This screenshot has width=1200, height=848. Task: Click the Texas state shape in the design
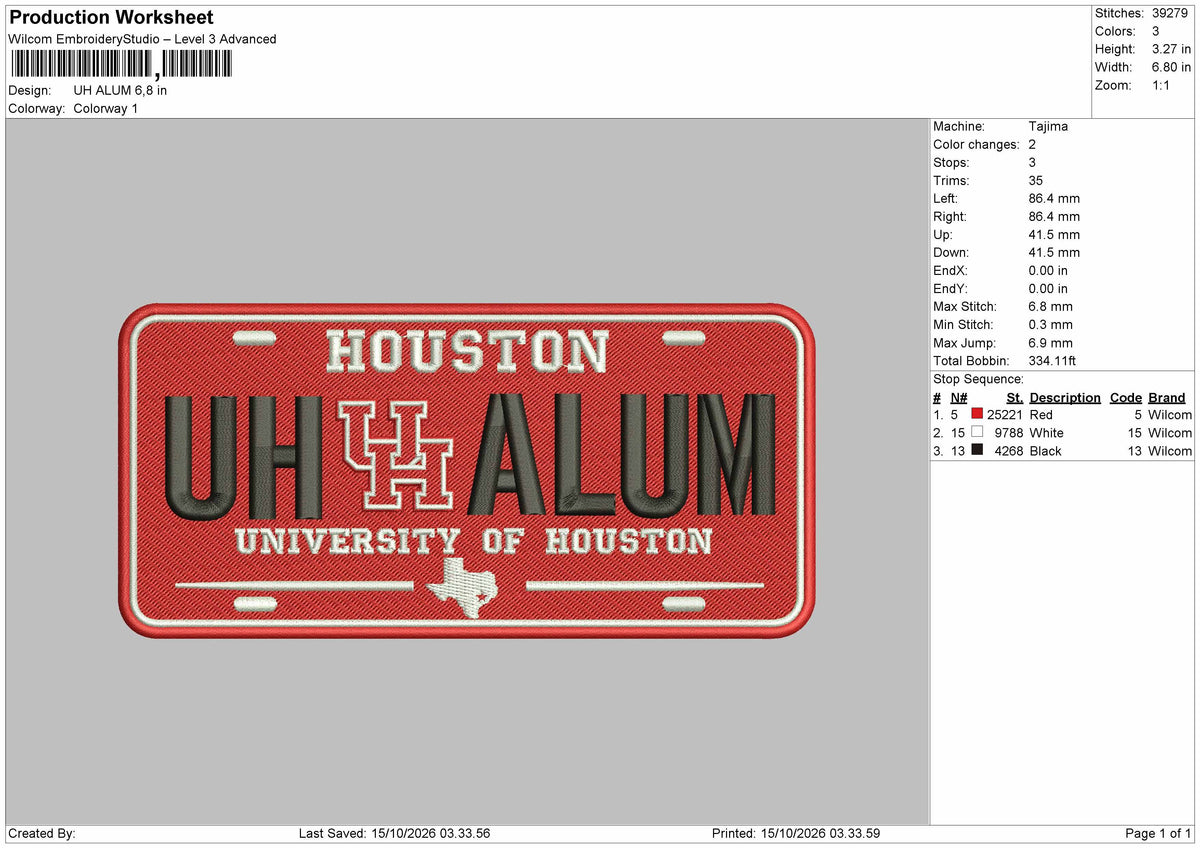(463, 587)
